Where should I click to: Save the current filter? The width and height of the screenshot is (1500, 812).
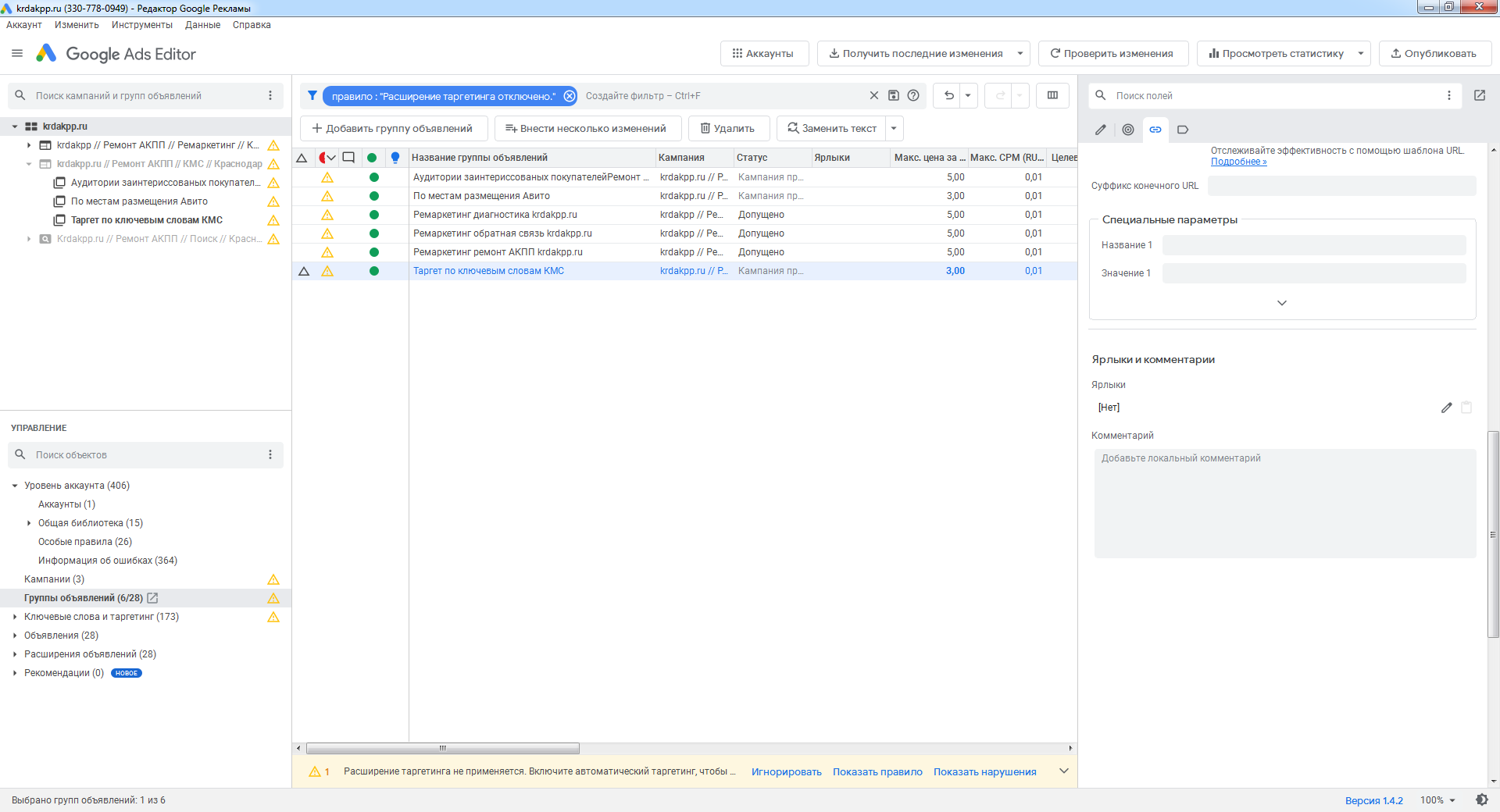(x=894, y=95)
